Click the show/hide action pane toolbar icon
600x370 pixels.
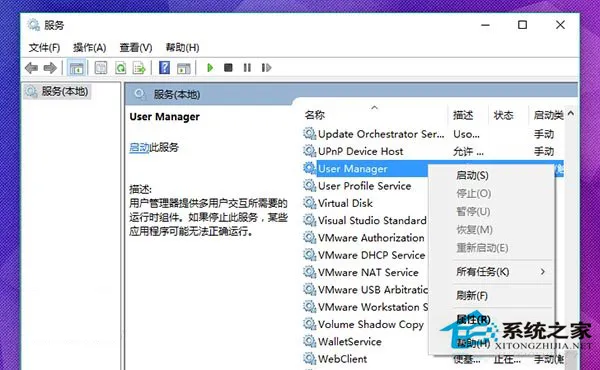click(x=184, y=68)
